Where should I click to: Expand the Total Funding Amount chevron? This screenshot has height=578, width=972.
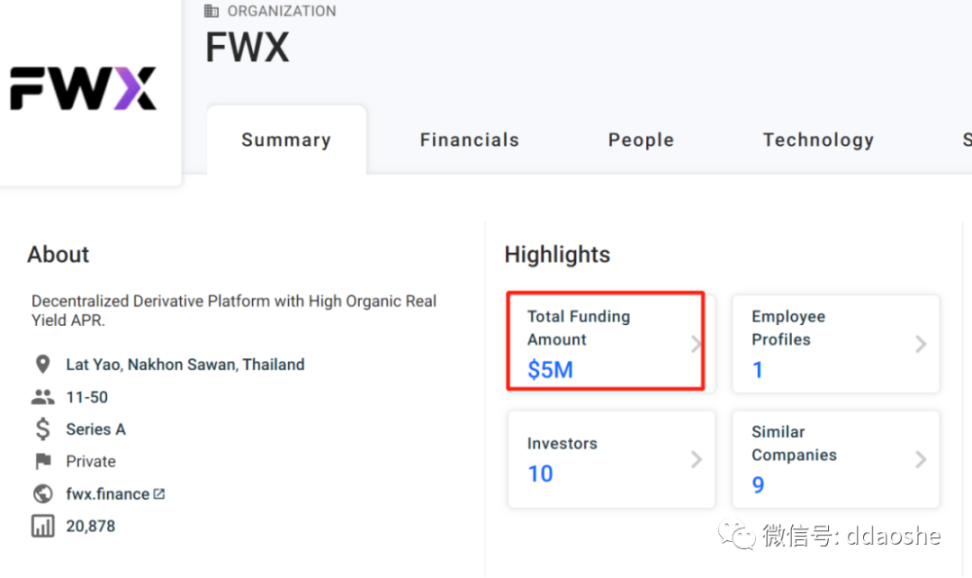point(696,344)
